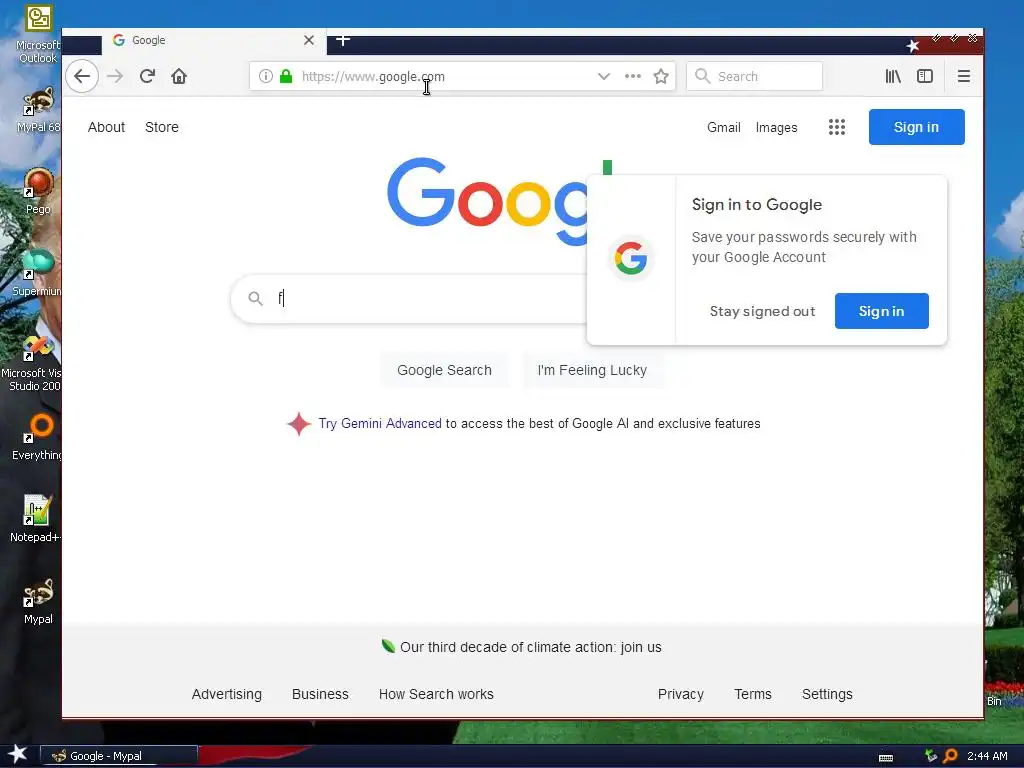Open the Library bookshelf icon
This screenshot has width=1024, height=768.
(x=893, y=76)
